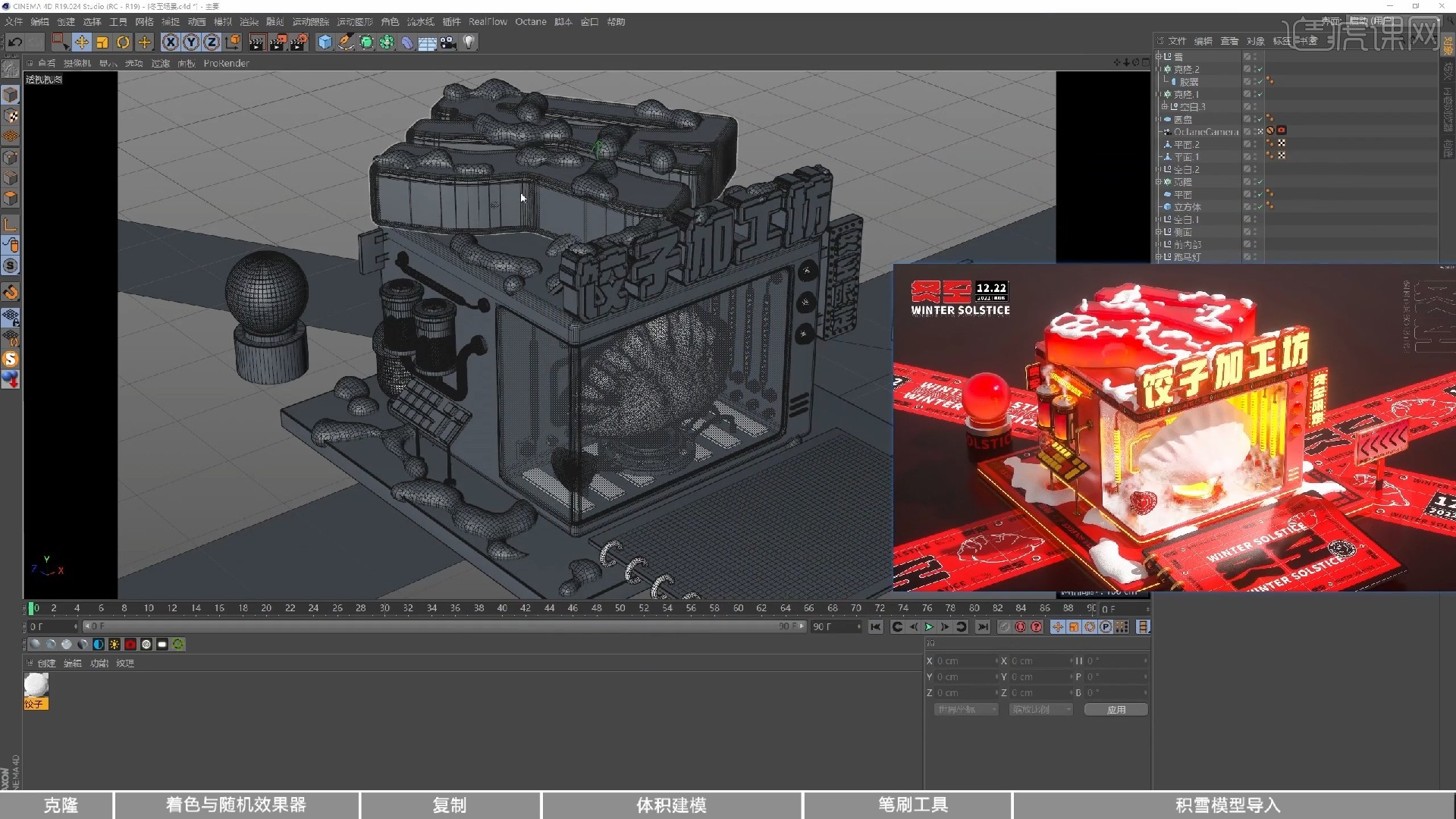The width and height of the screenshot is (1456, 819).
Task: Open the RealFlow menu
Action: (x=488, y=22)
